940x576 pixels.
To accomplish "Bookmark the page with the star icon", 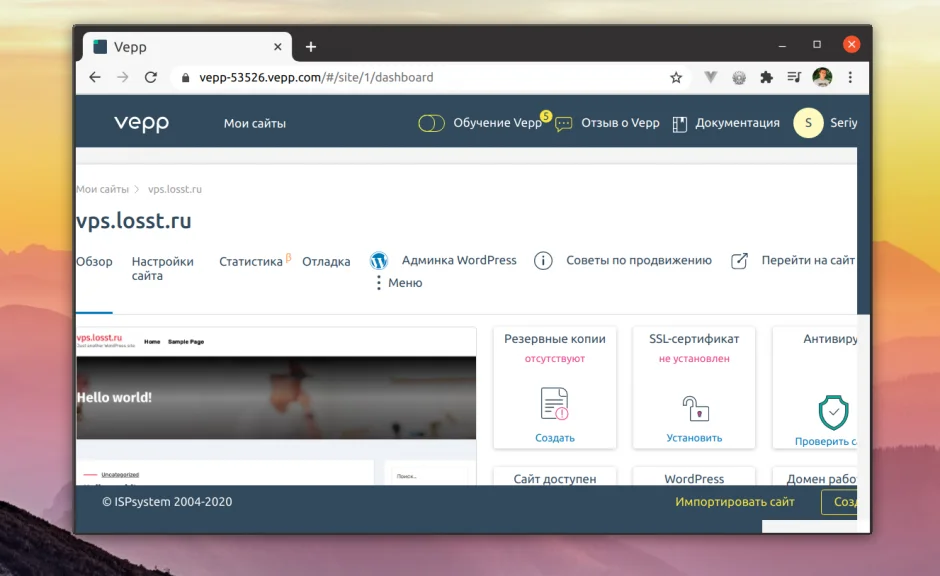I will point(675,76).
